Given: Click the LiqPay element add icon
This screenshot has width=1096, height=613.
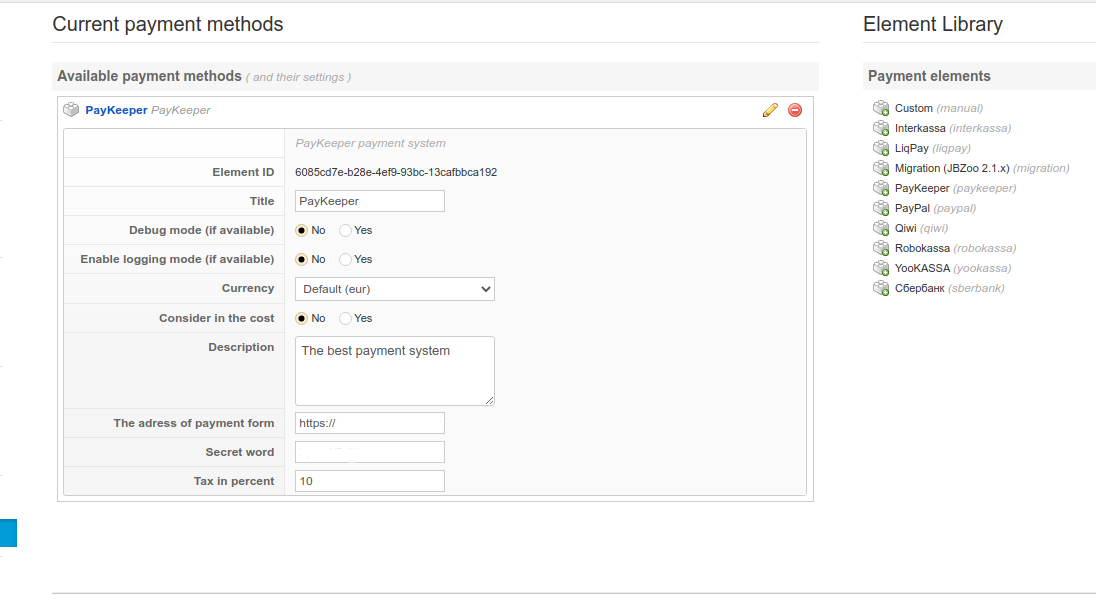Looking at the screenshot, I should click(x=881, y=148).
